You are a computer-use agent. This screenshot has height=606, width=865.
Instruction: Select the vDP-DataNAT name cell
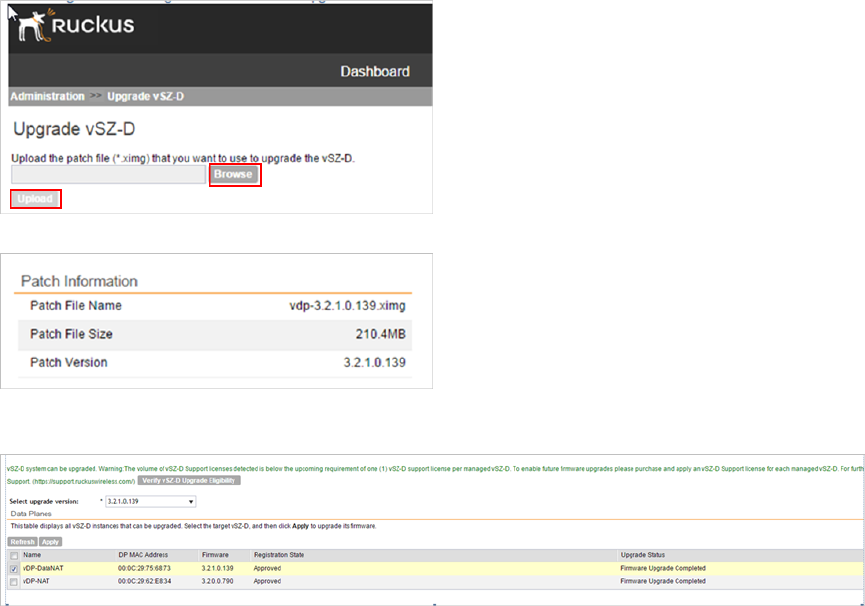coord(43,568)
